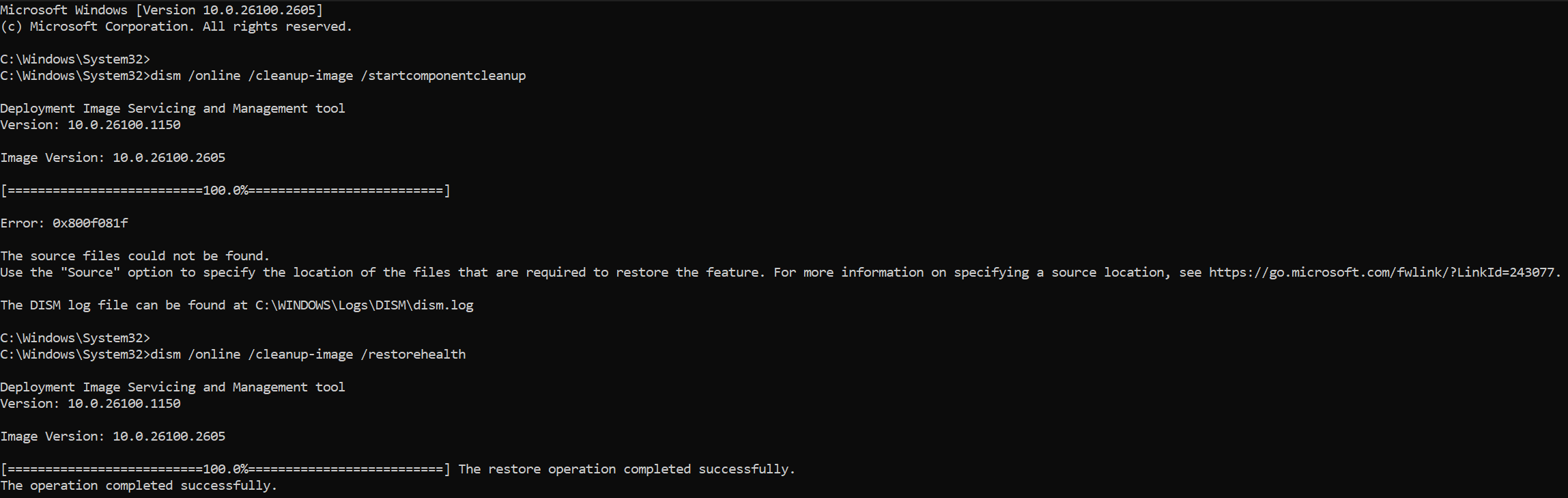Click the Microsoft Corporation copyright line
This screenshot has height=498, width=1568.
(176, 27)
